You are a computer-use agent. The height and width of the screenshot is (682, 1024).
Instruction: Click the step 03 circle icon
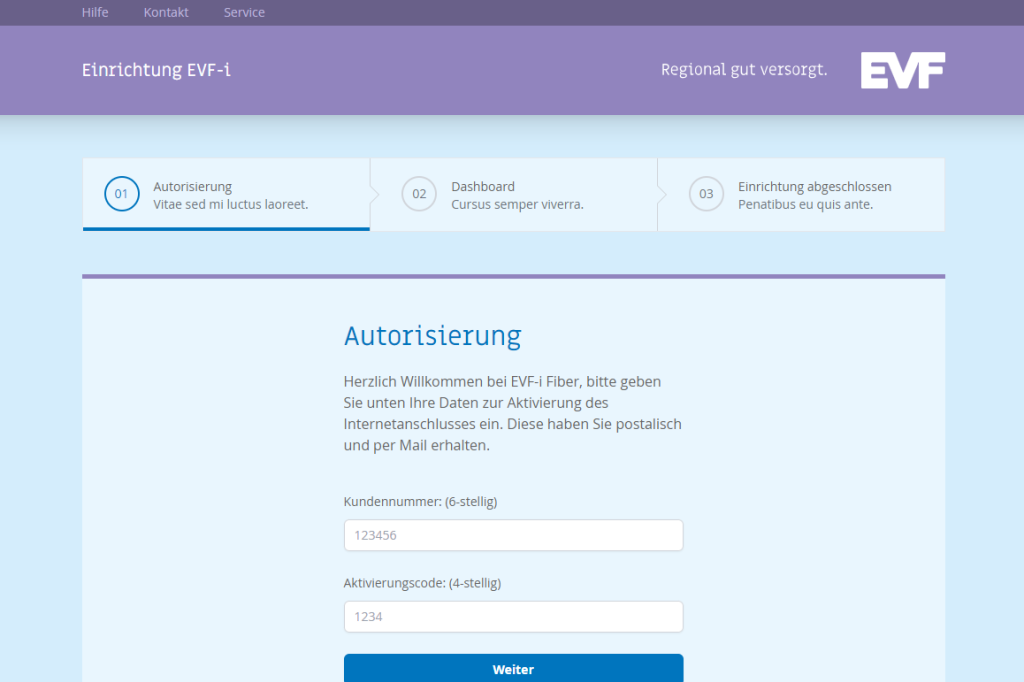706,194
